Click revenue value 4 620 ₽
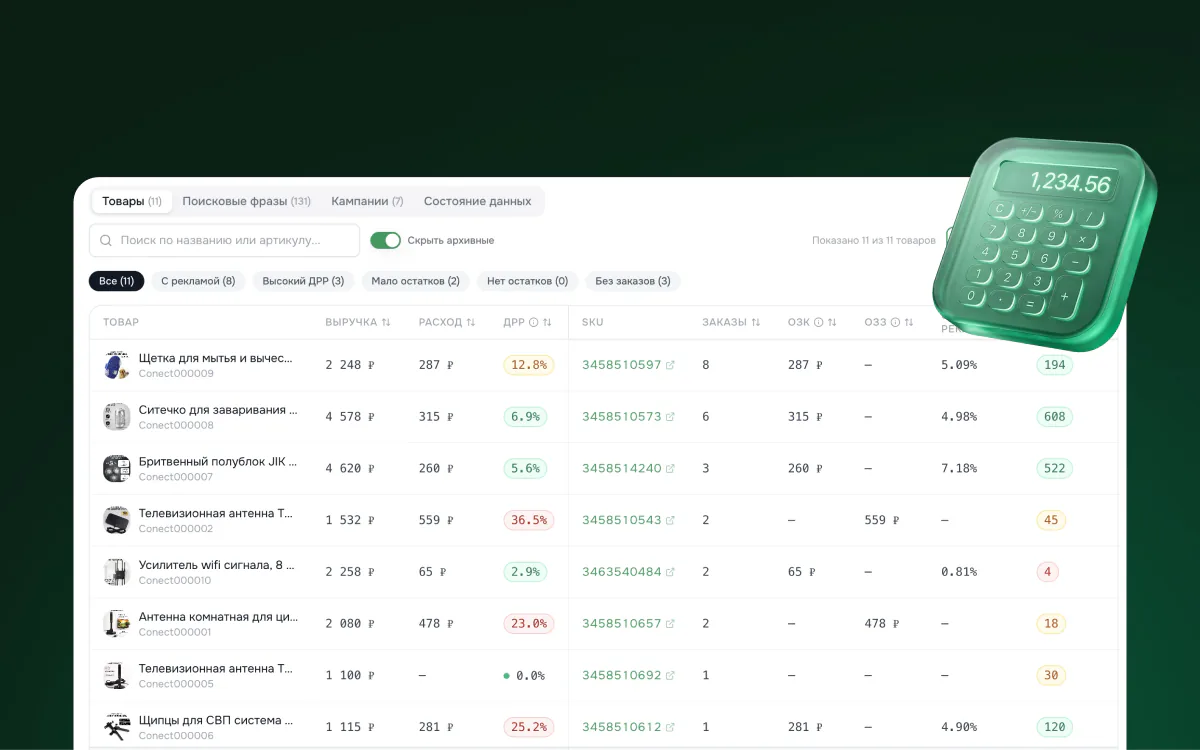 pos(350,469)
